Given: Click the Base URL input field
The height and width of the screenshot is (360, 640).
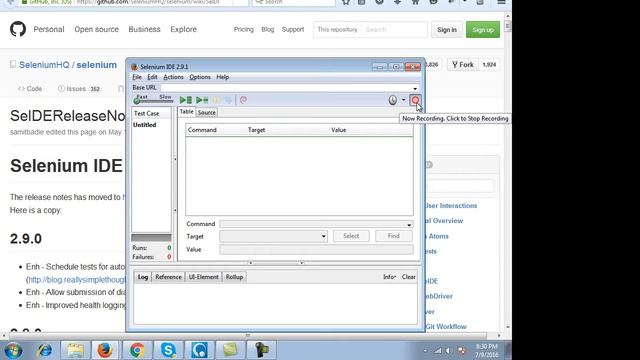Looking at the screenshot, I should click(x=286, y=88).
